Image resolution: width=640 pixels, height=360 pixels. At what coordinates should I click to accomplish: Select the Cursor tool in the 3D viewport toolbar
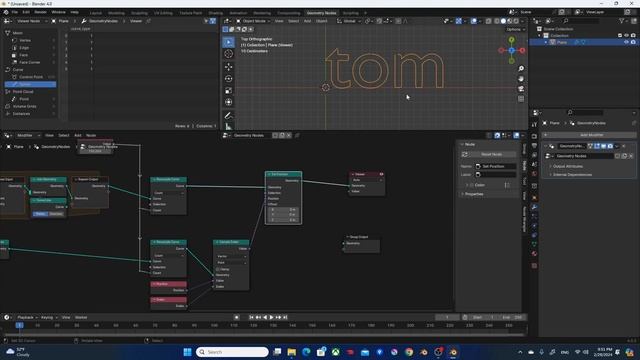(229, 54)
